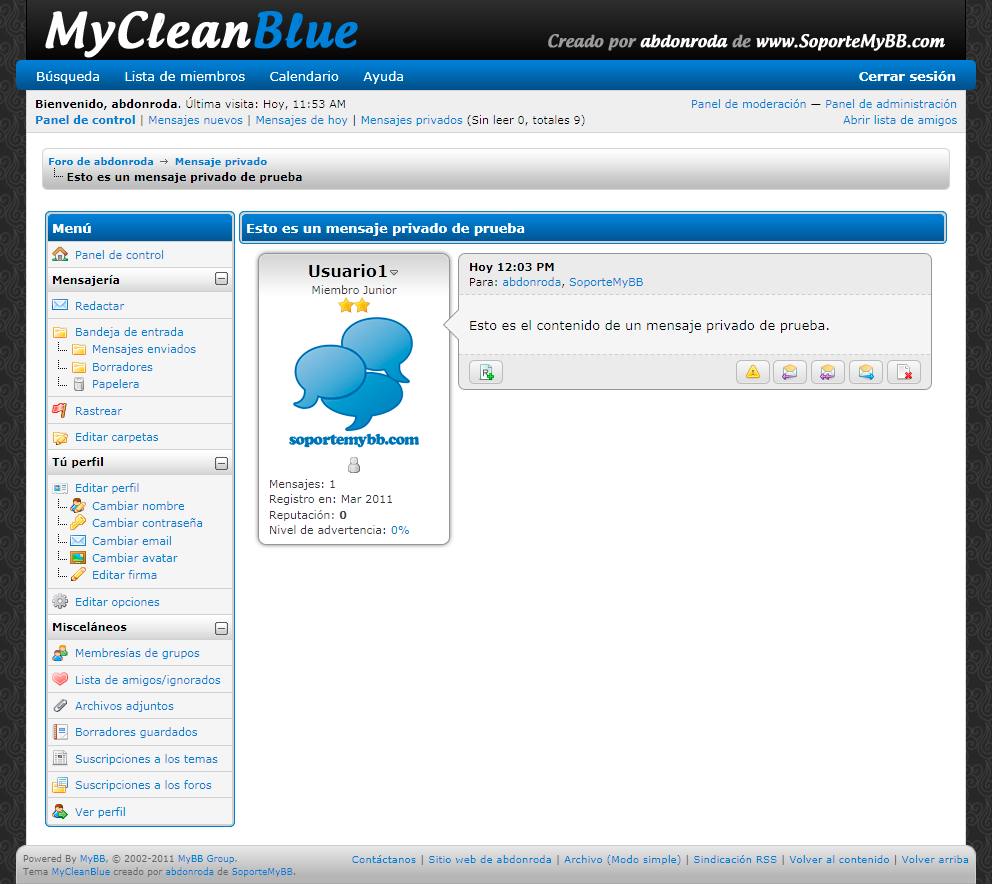Open the Usuario1 username dropdown arrow
Screen dimensions: 992x885
tap(394, 273)
